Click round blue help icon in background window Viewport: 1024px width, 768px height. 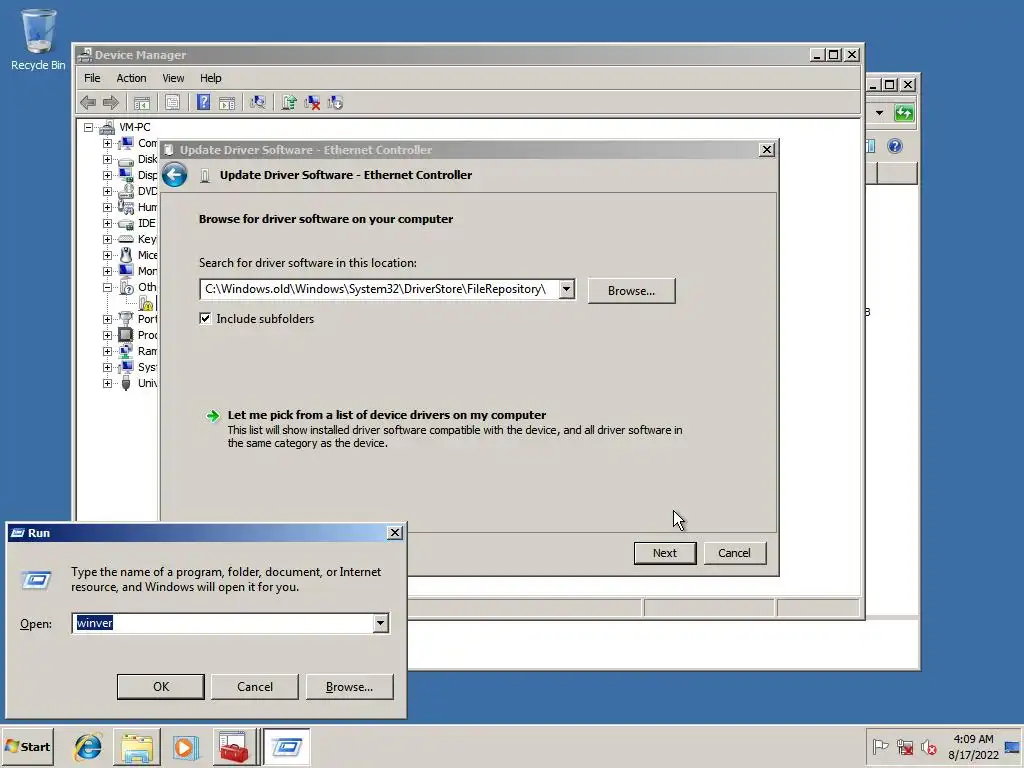pos(895,146)
